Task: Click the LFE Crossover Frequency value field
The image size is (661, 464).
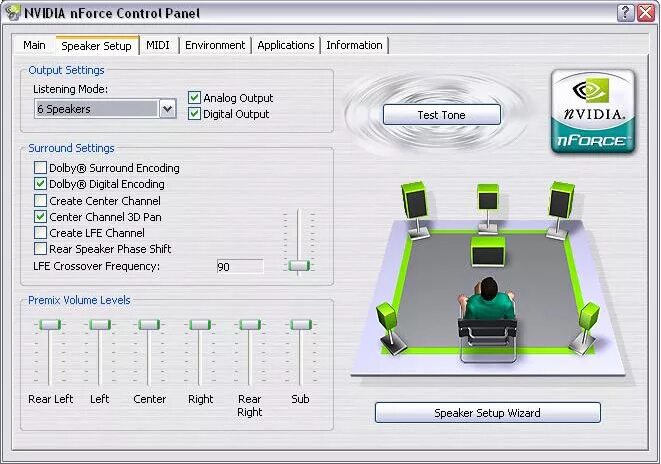Action: (x=240, y=267)
